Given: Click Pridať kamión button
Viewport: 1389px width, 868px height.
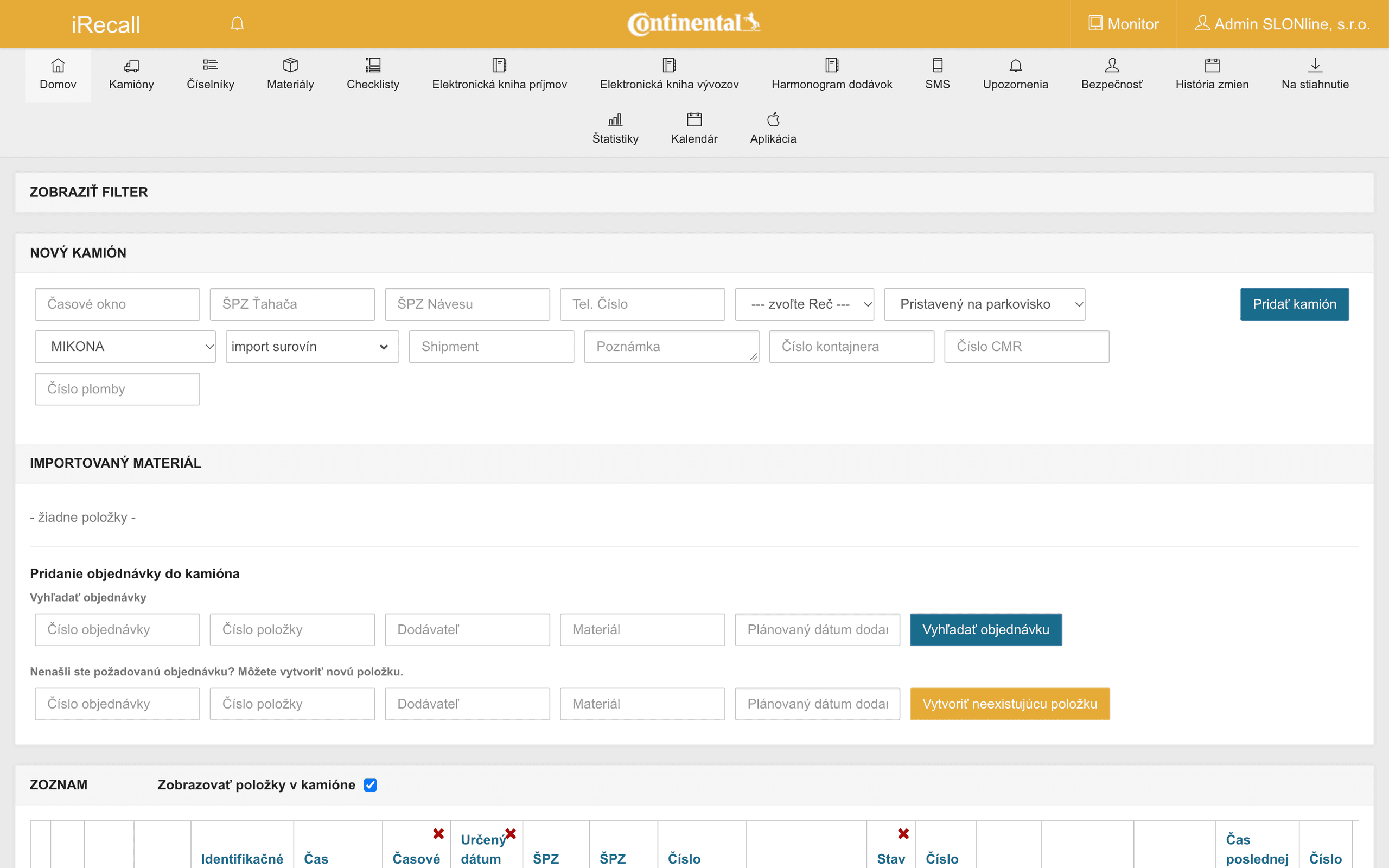Looking at the screenshot, I should (x=1294, y=304).
